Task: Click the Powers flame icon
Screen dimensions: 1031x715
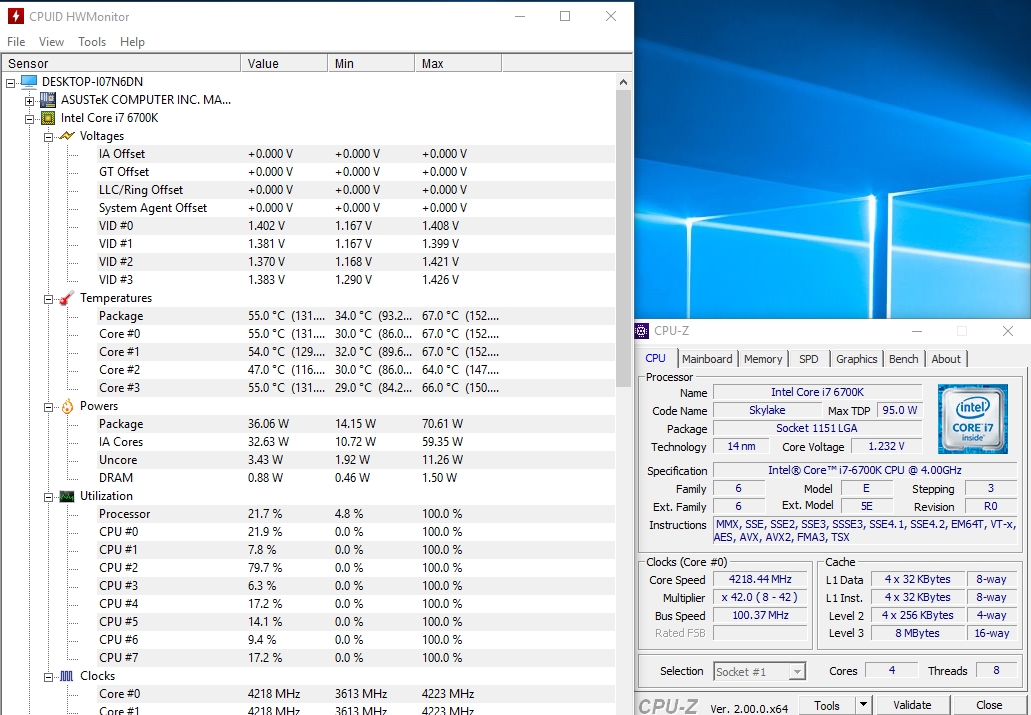Action: (x=67, y=406)
